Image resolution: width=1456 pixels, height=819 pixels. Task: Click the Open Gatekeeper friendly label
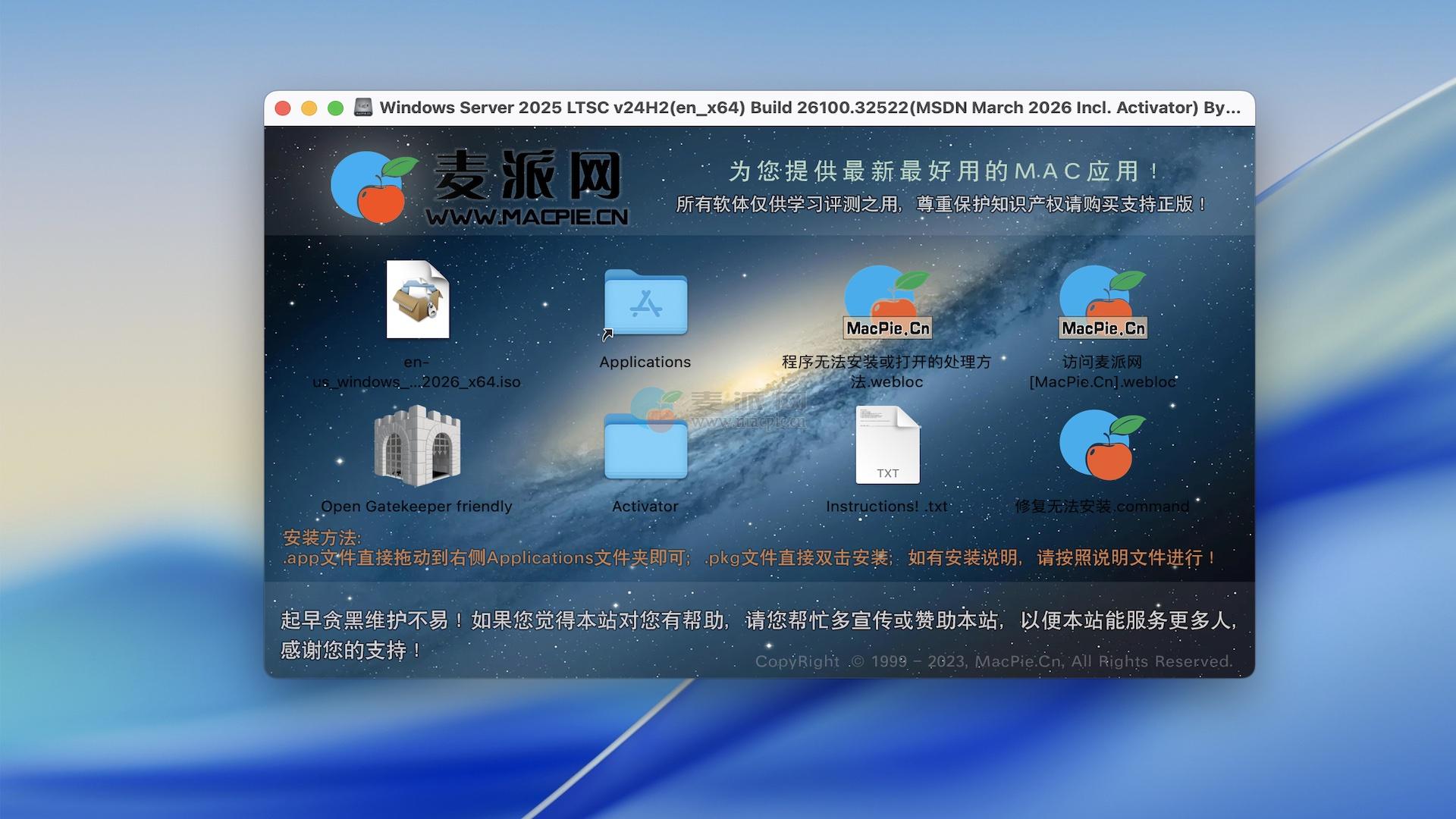[x=417, y=507]
